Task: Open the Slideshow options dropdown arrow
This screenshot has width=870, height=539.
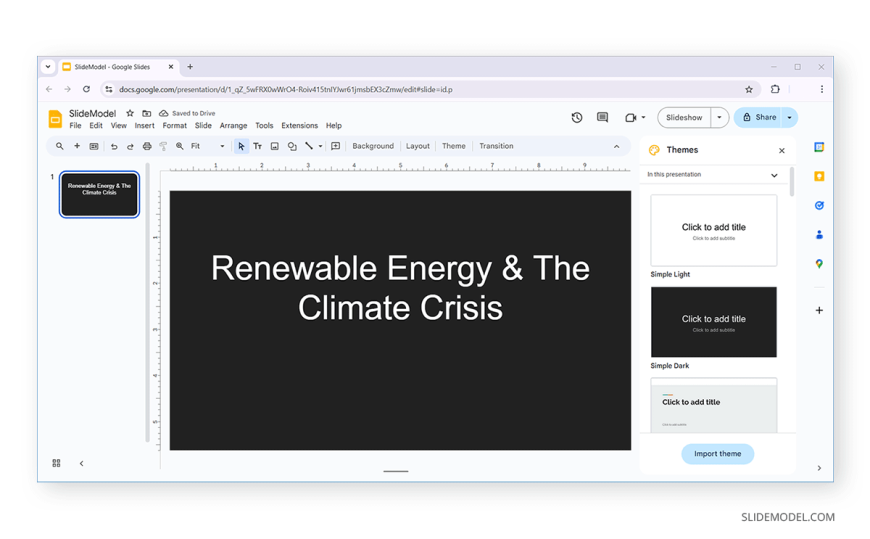Action: pos(719,118)
